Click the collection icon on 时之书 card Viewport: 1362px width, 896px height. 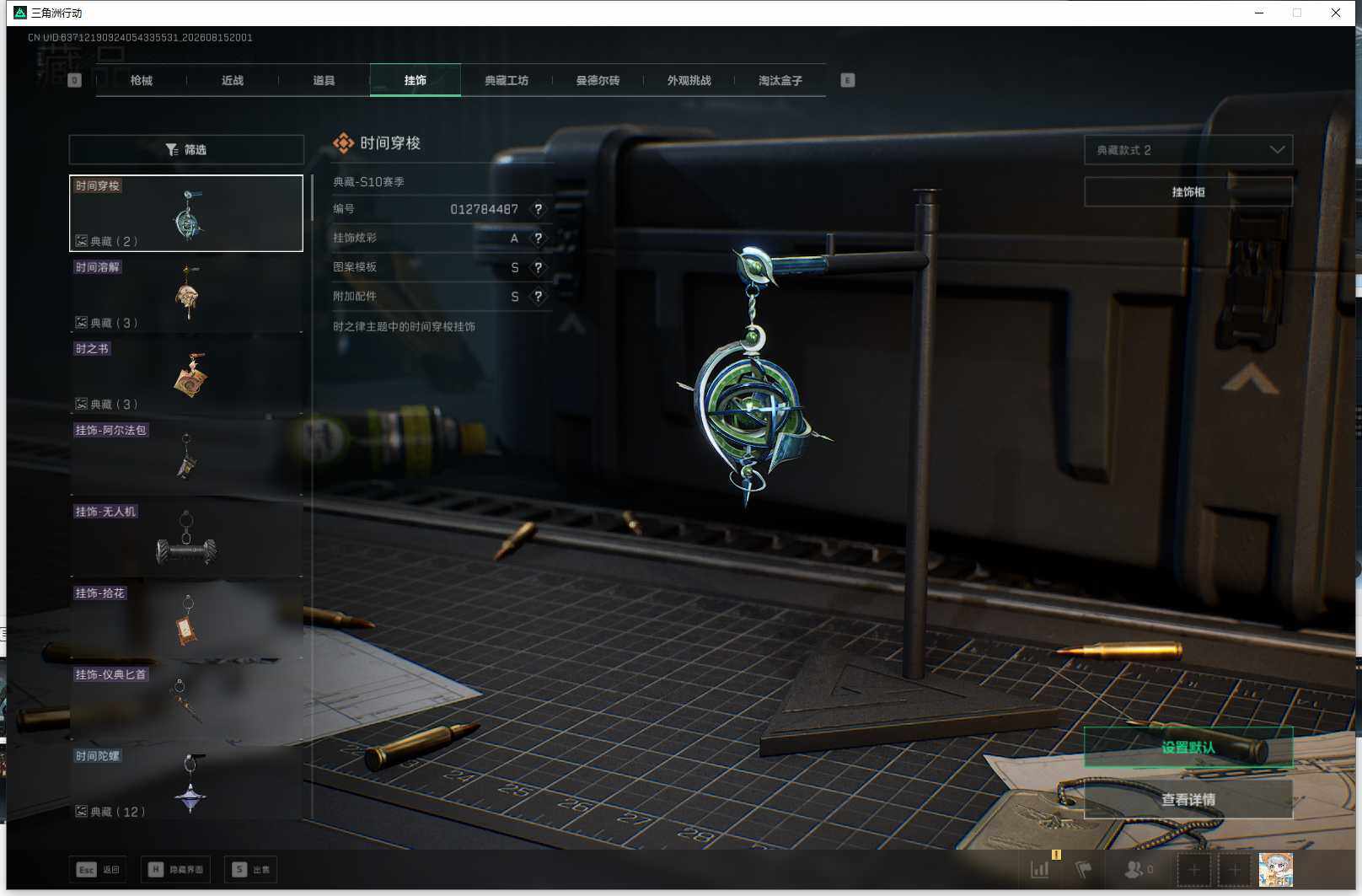pos(81,404)
